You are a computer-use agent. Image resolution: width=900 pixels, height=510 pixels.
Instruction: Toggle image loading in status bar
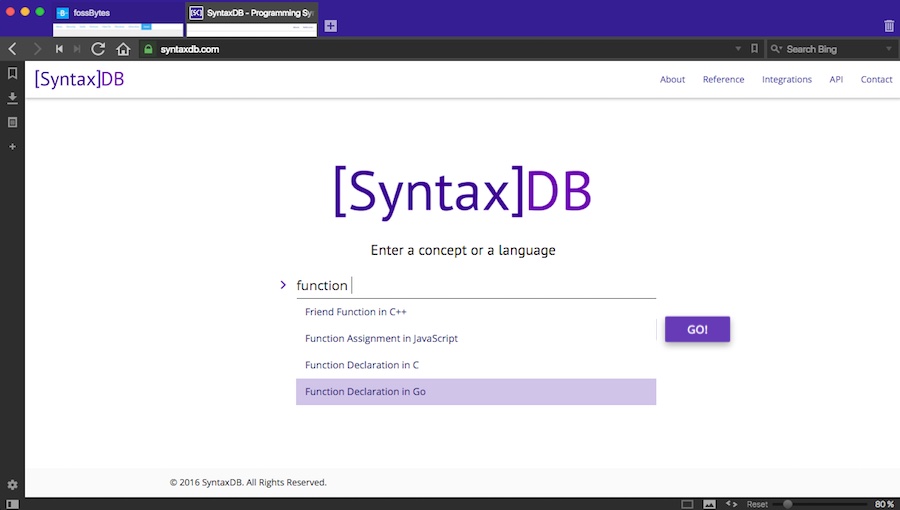click(709, 504)
